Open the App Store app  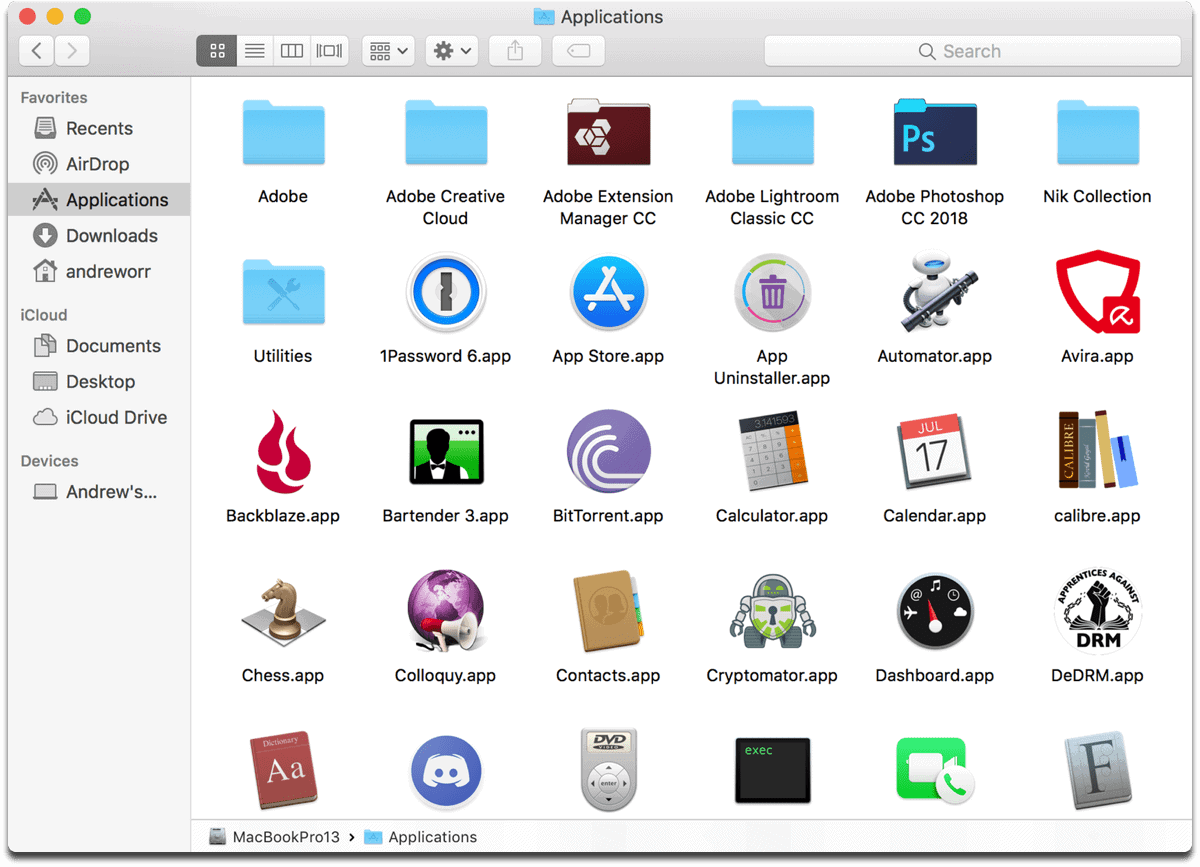[608, 292]
